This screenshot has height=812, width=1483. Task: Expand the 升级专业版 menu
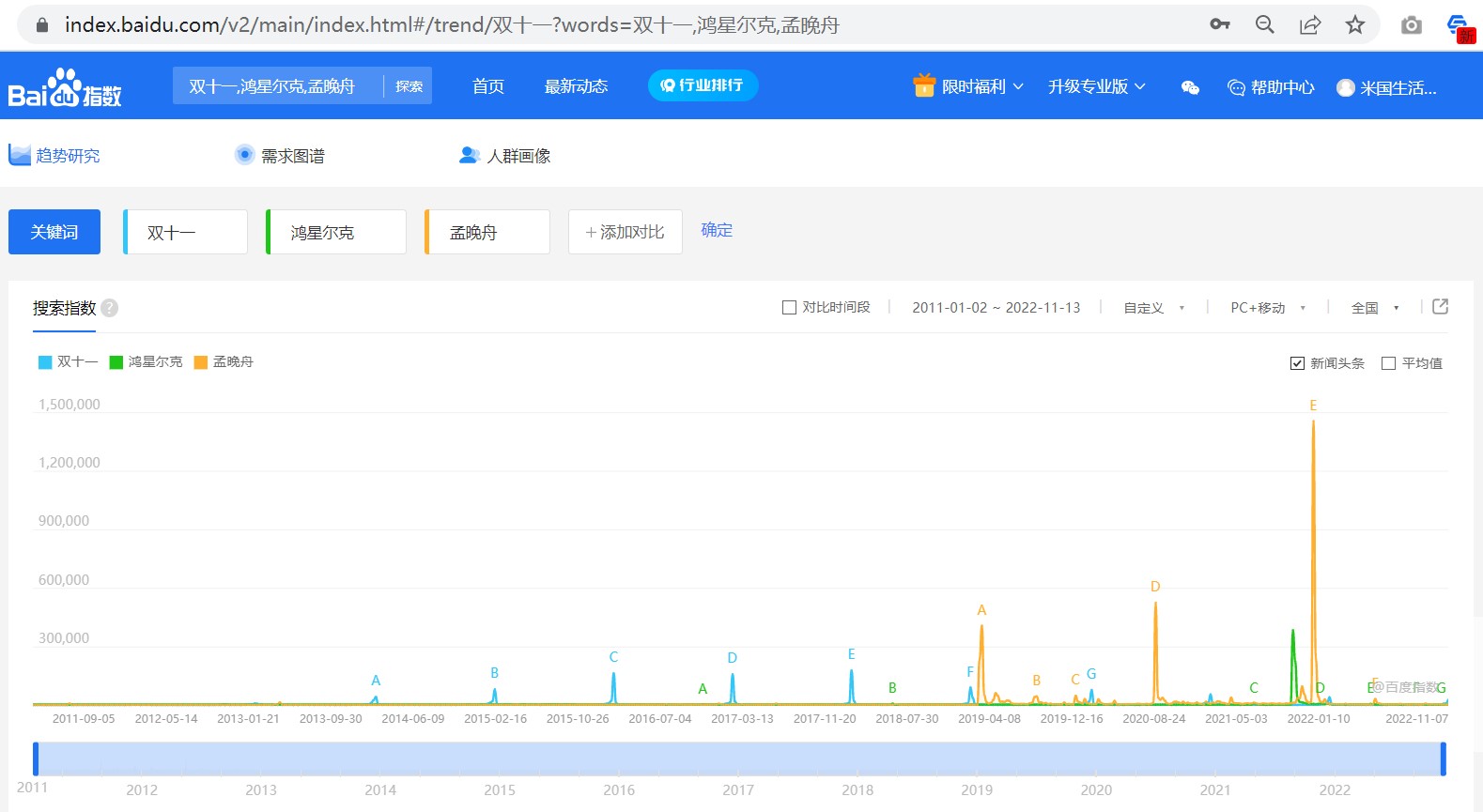point(1097,86)
